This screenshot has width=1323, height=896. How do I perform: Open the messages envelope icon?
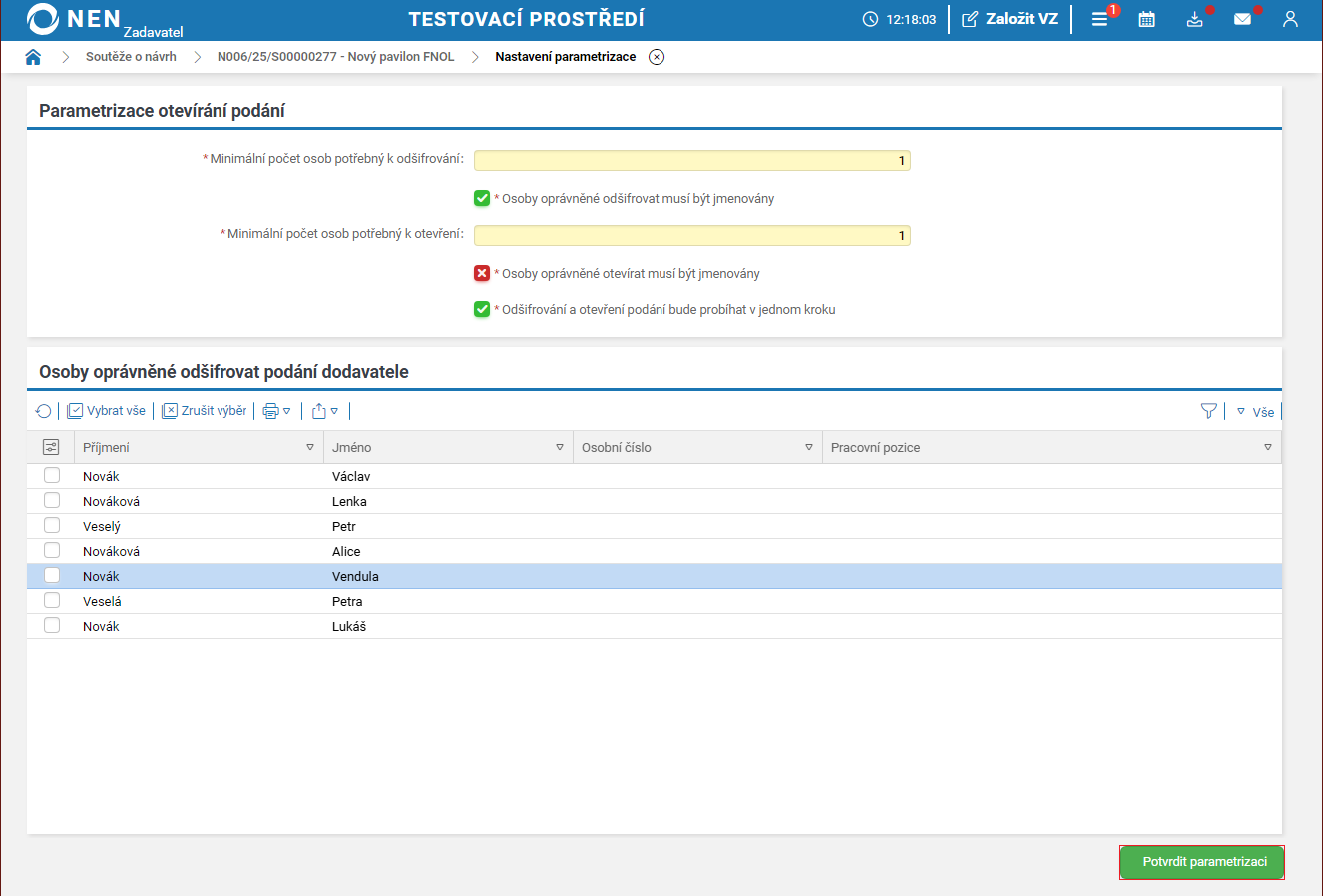[x=1242, y=19]
